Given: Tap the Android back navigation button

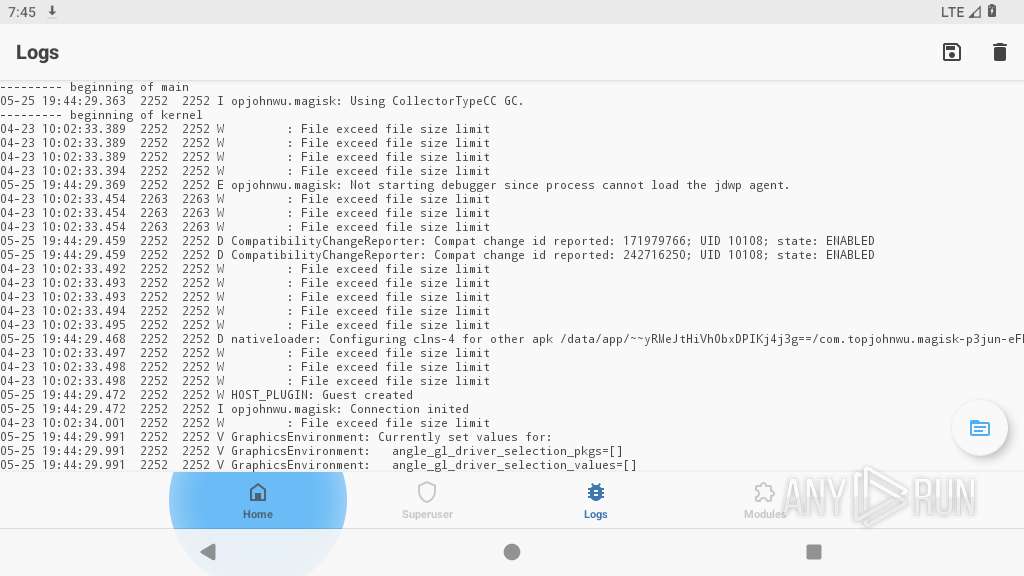Looking at the screenshot, I should (208, 552).
